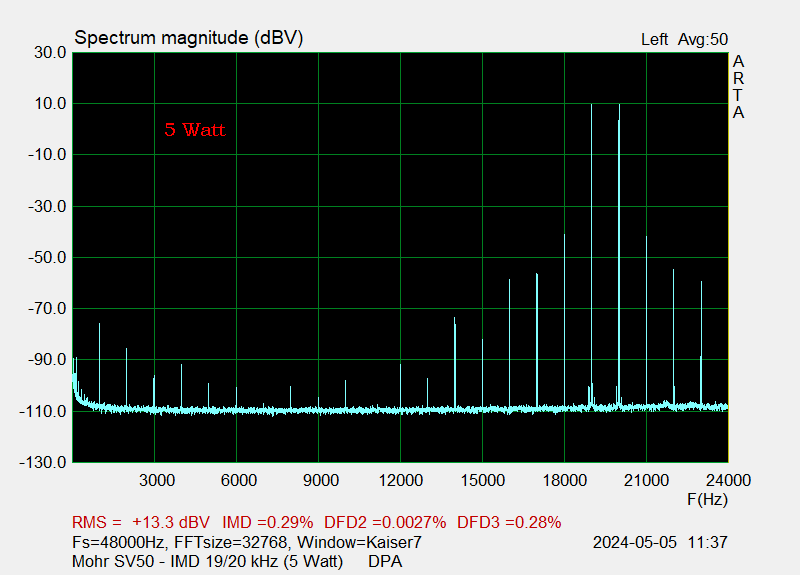Screen dimensions: 800x575
Task: Click the 1 kHz difference-tone spike
Action: (x=99, y=365)
